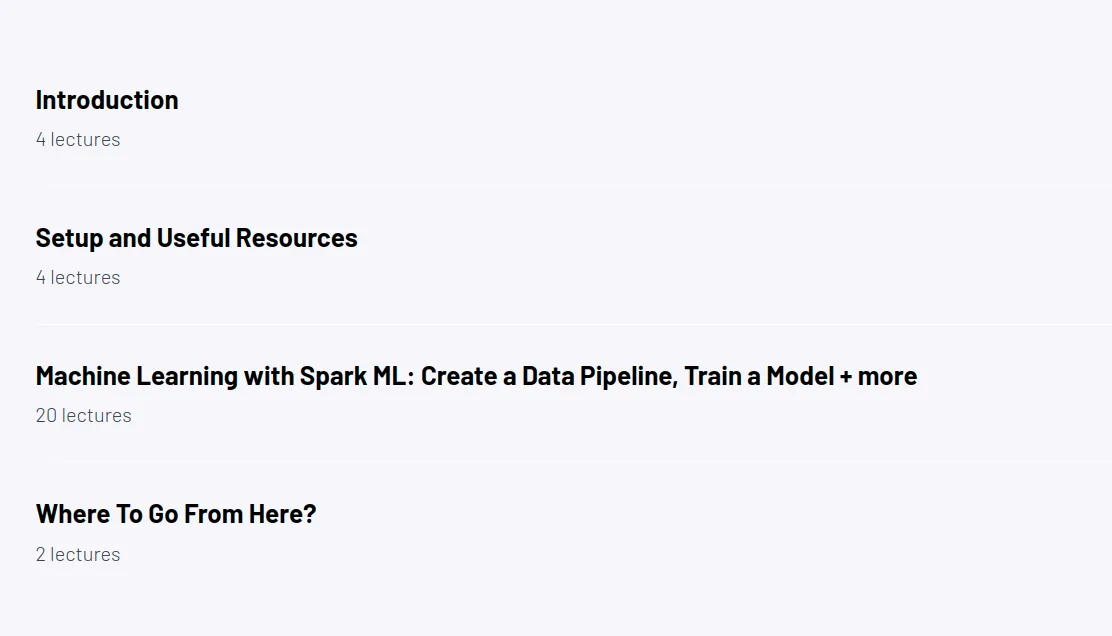Click the words Train a Model + more

coord(801,376)
